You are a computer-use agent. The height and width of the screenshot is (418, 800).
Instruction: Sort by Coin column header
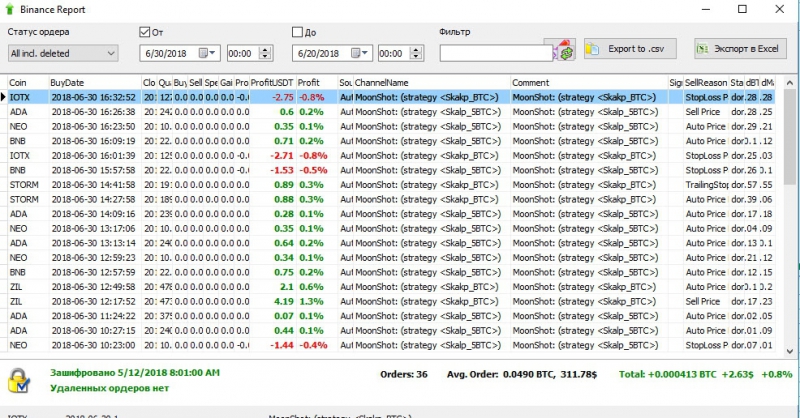pyautogui.click(x=28, y=83)
